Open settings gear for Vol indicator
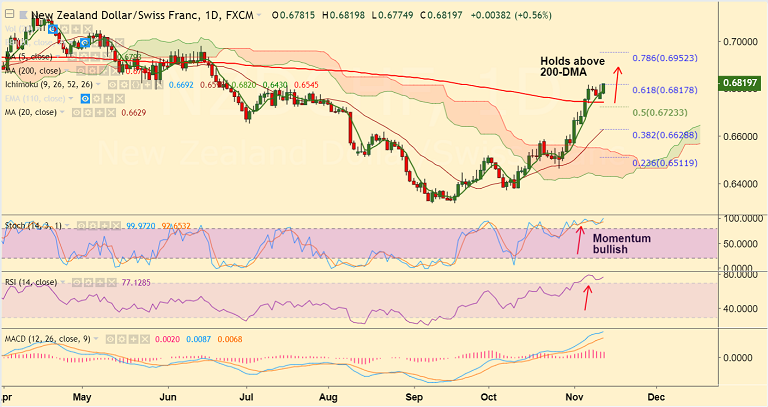 click(65, 29)
